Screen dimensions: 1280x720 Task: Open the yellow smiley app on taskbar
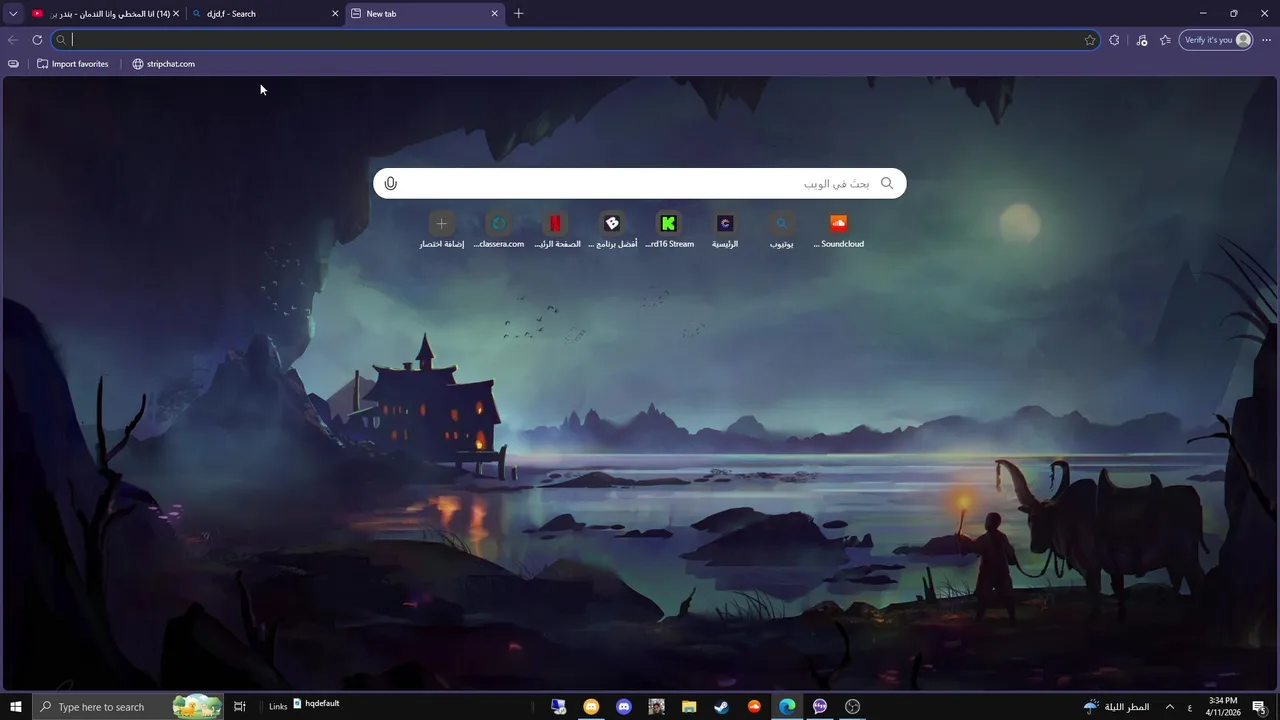coord(591,707)
